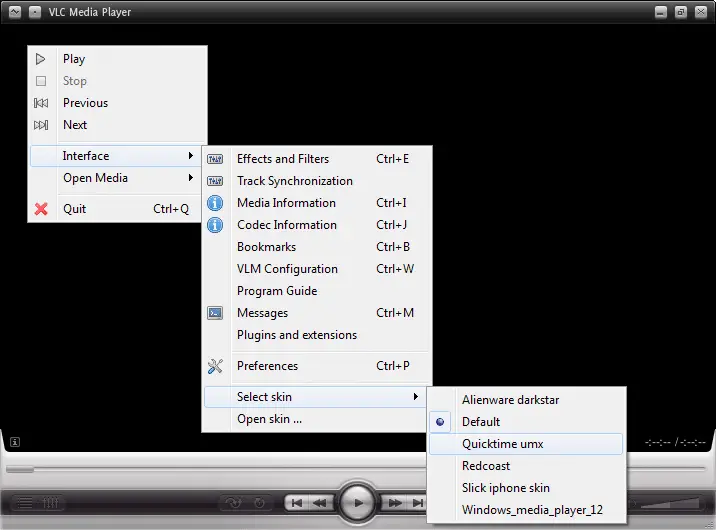Choose Previous from the context menu
The width and height of the screenshot is (716, 530).
(x=118, y=103)
